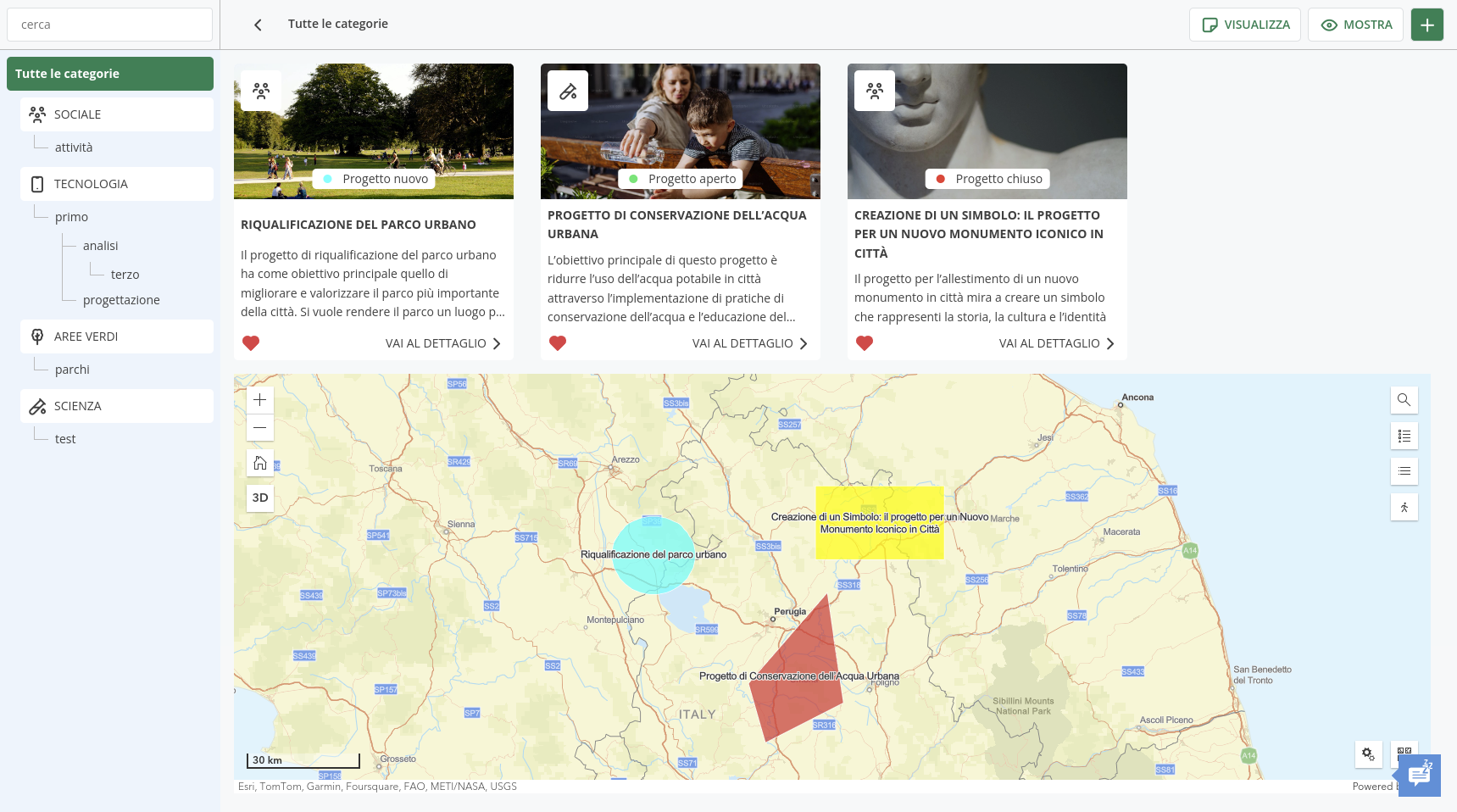The height and width of the screenshot is (812, 1457).
Task: Select the analisi subcategory in tree
Action: (x=100, y=246)
